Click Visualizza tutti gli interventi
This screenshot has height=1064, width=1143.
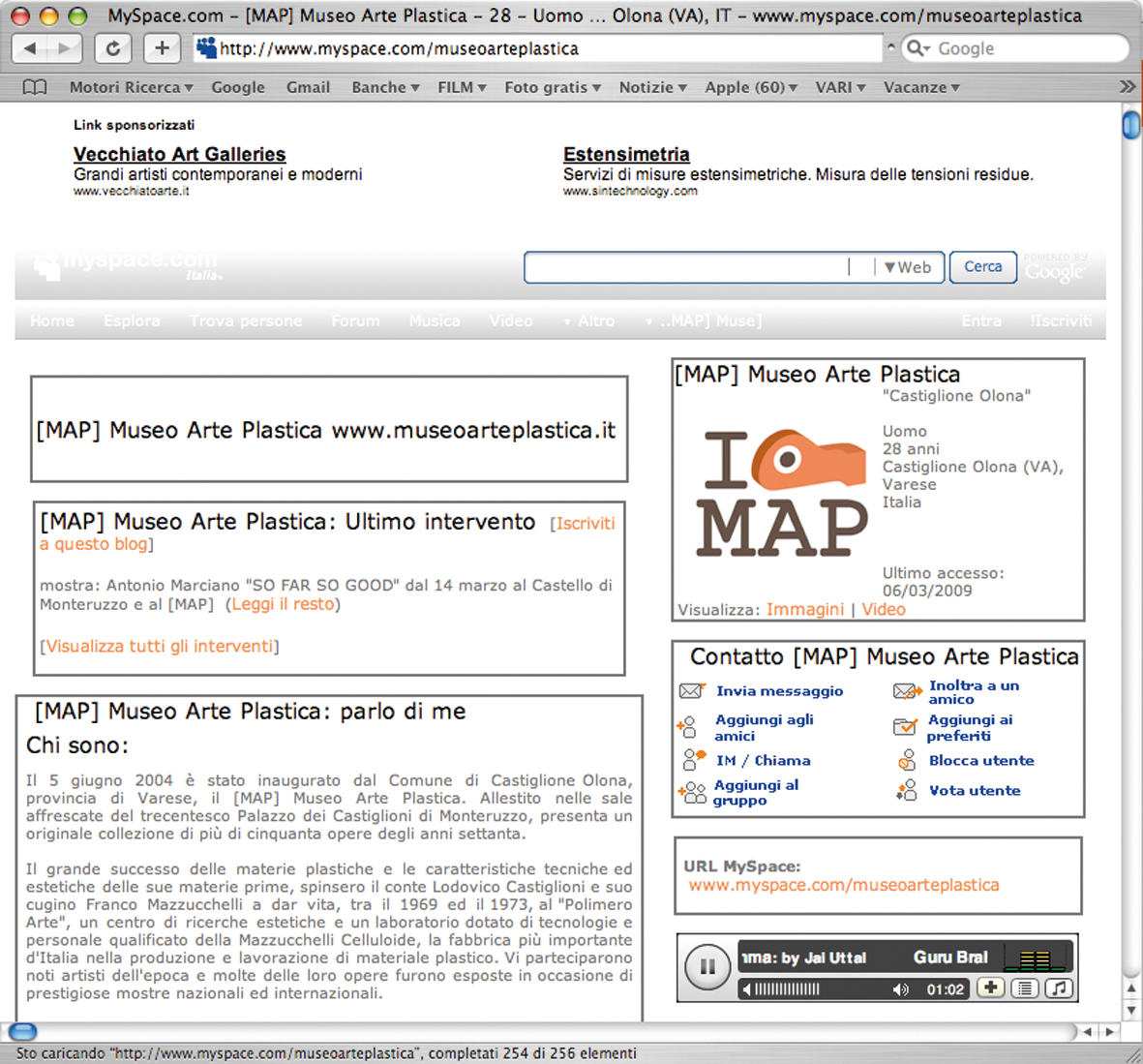click(160, 646)
